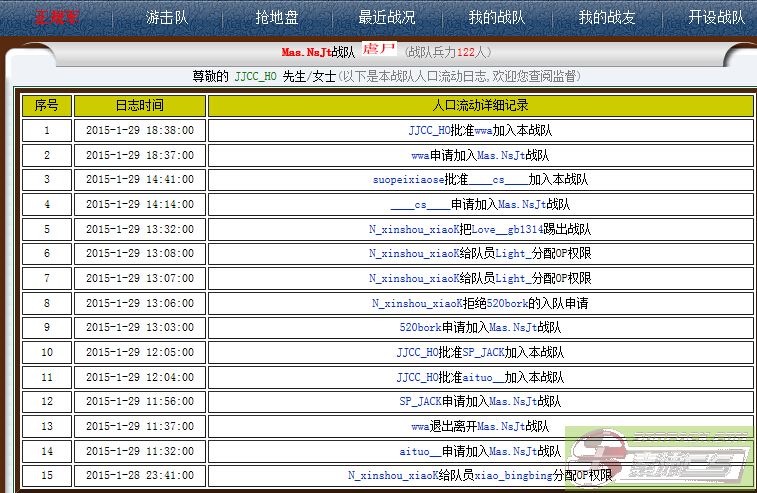
Task: Open 520bork link in row 9
Action: (x=420, y=328)
